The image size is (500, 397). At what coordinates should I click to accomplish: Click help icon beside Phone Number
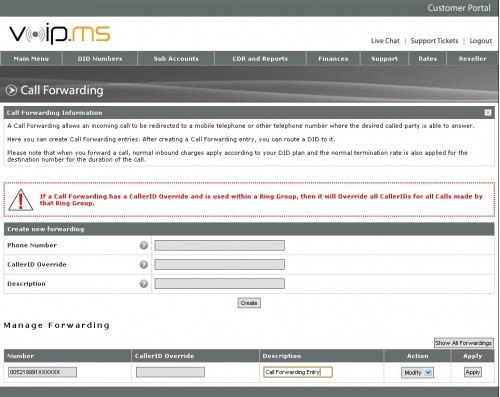click(x=144, y=245)
